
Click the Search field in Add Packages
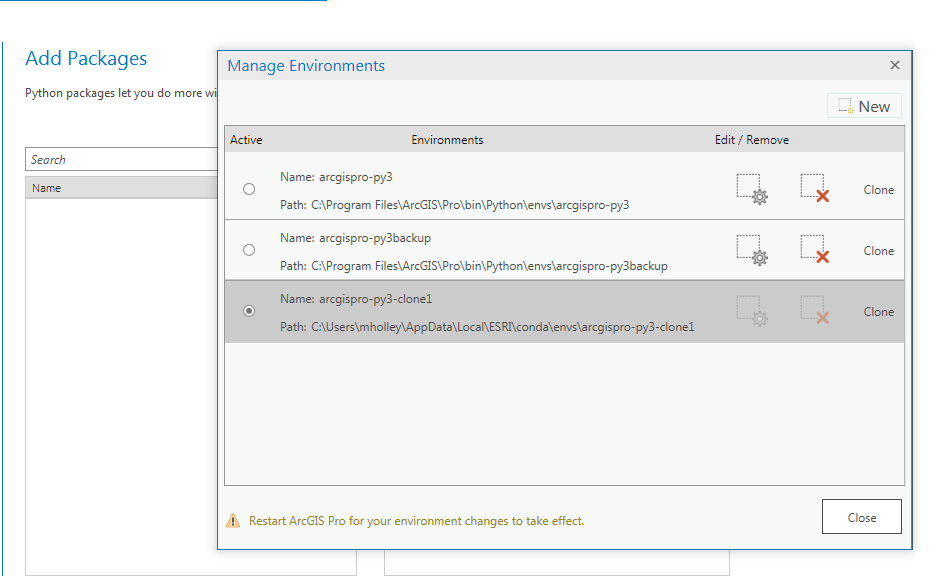[121, 160]
